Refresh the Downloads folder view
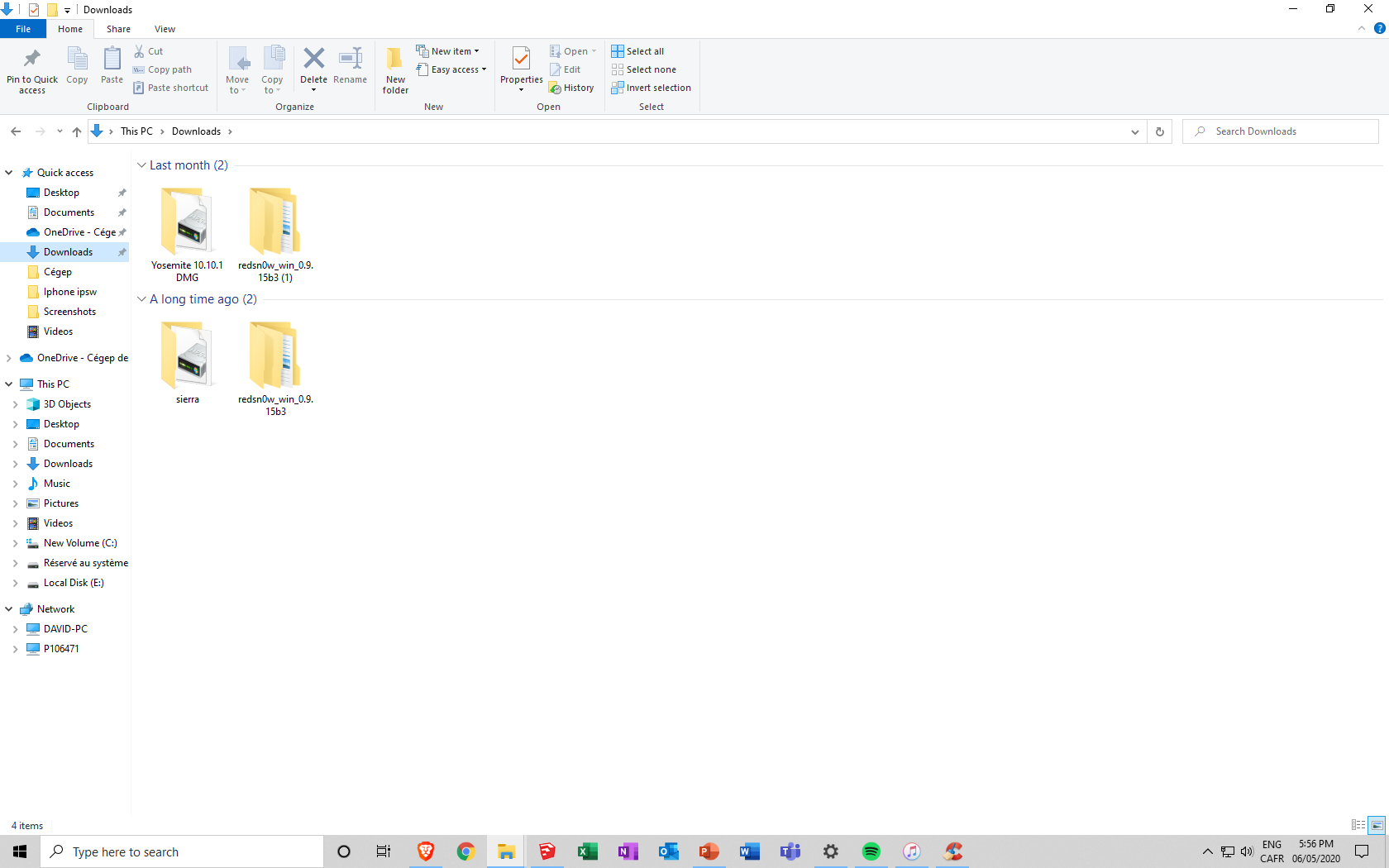This screenshot has width=1389, height=868. (x=1159, y=131)
